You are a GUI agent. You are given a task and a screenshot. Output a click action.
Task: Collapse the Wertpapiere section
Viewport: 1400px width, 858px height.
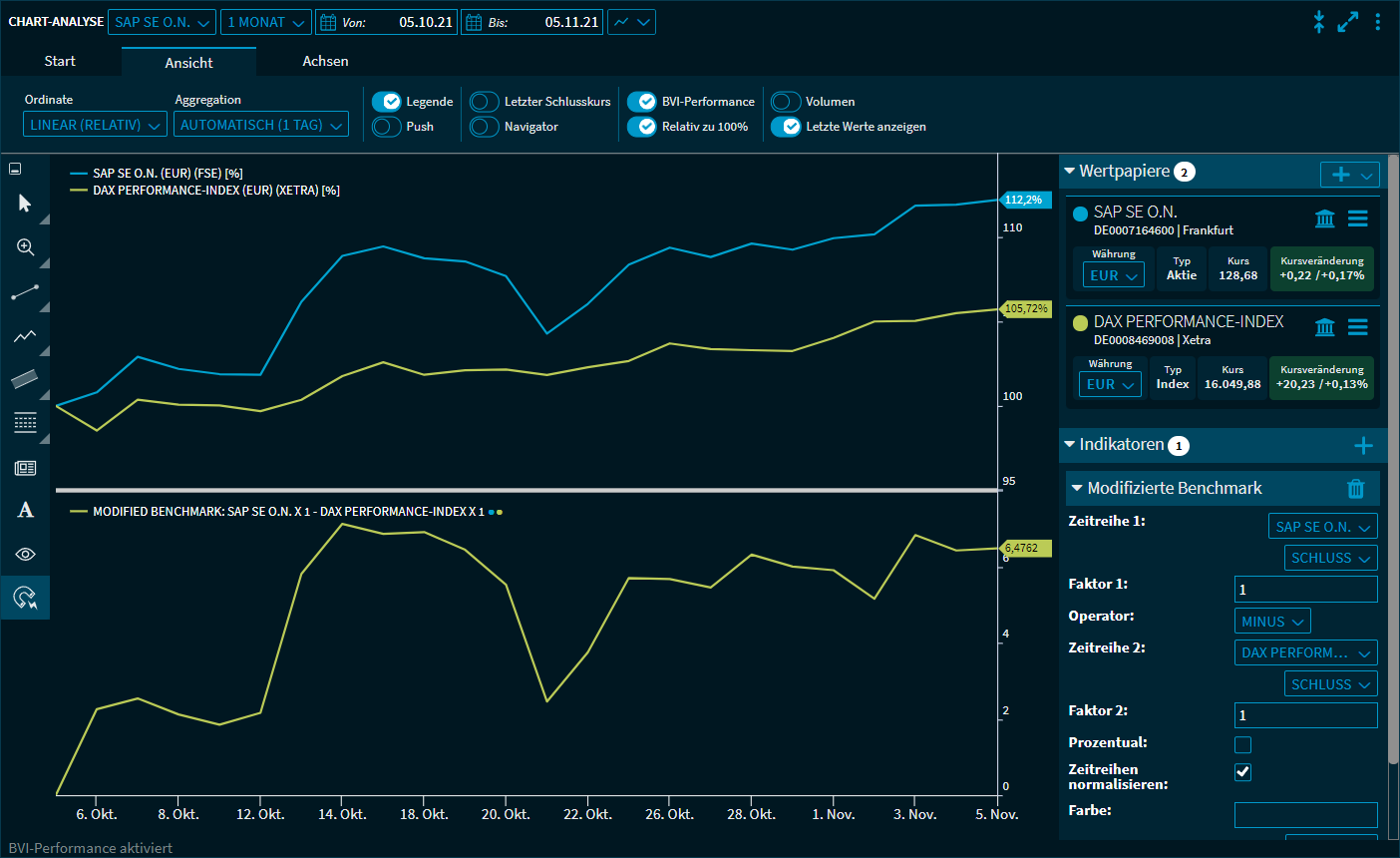point(1070,172)
